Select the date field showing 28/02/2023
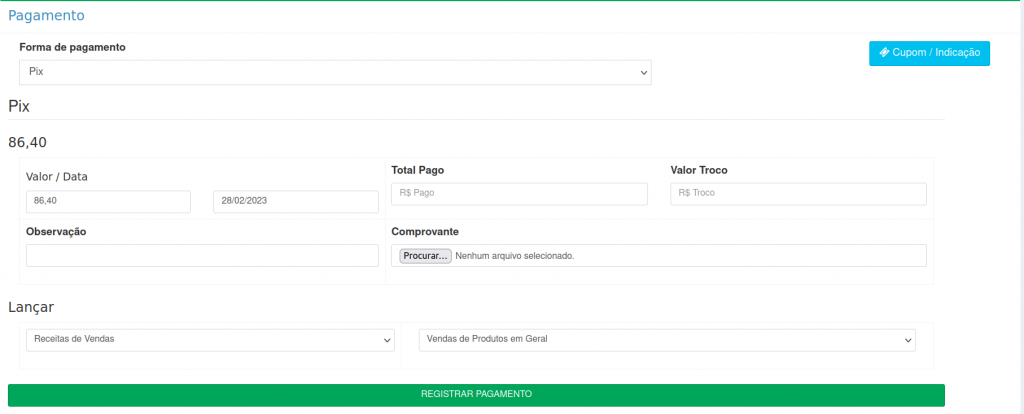The width and height of the screenshot is (1024, 414). [x=295, y=202]
